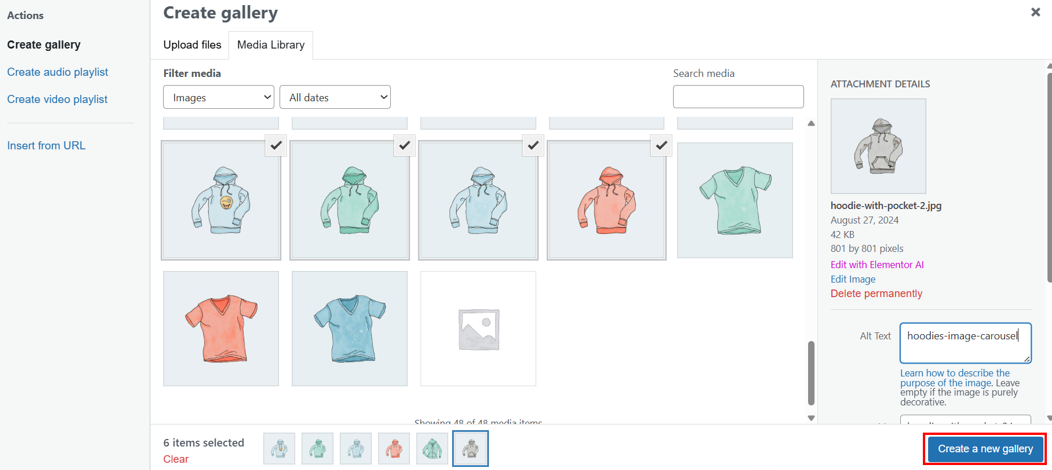
Task: Click the media grid scrollbar thumb
Action: click(x=810, y=373)
